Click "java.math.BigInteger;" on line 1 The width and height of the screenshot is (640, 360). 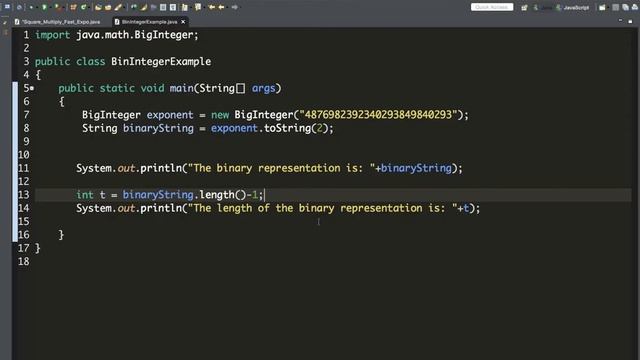(137, 35)
